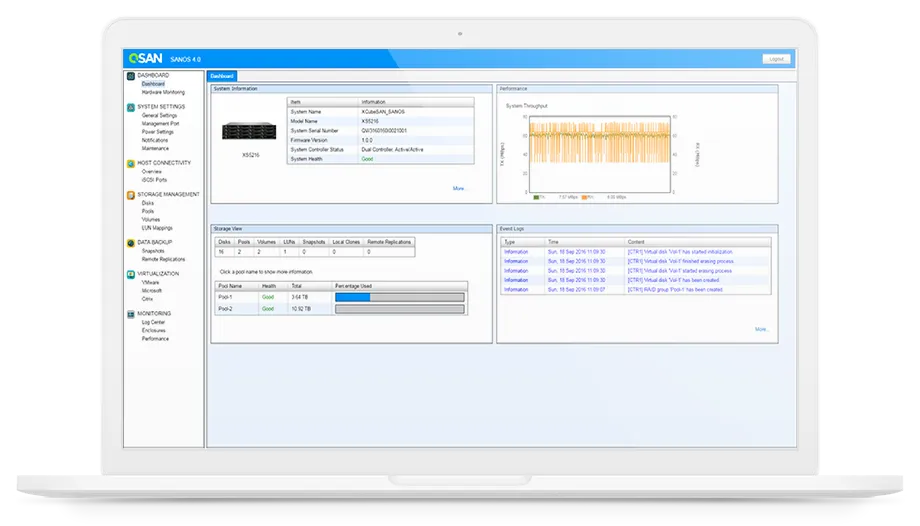
Task: Open LUN Mappings under Storage Management
Action: (157, 227)
